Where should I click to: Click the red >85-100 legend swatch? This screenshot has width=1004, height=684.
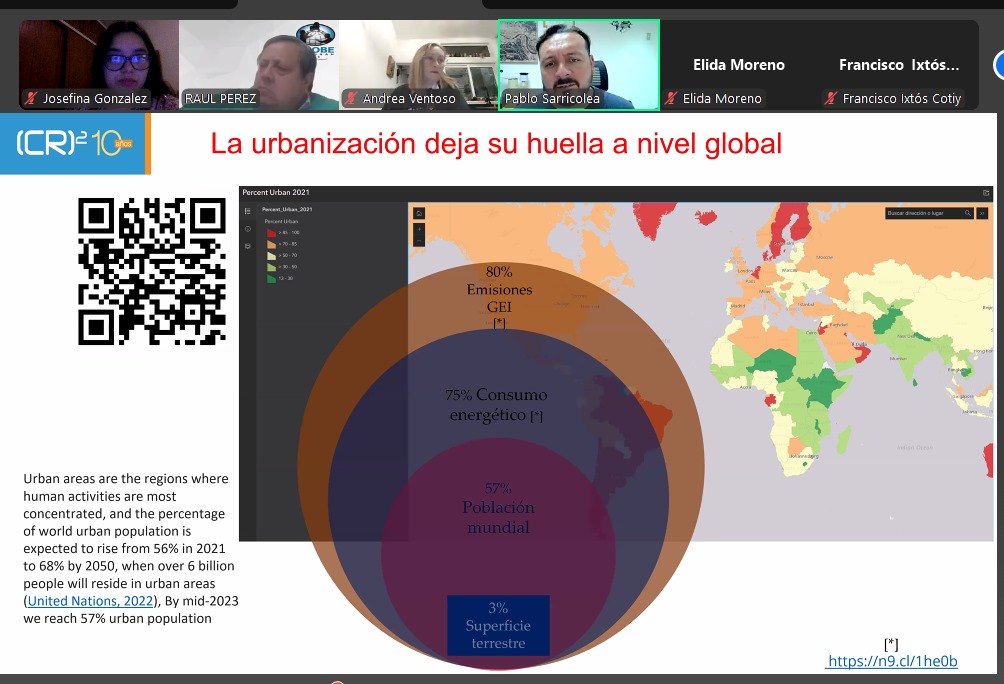(270, 232)
